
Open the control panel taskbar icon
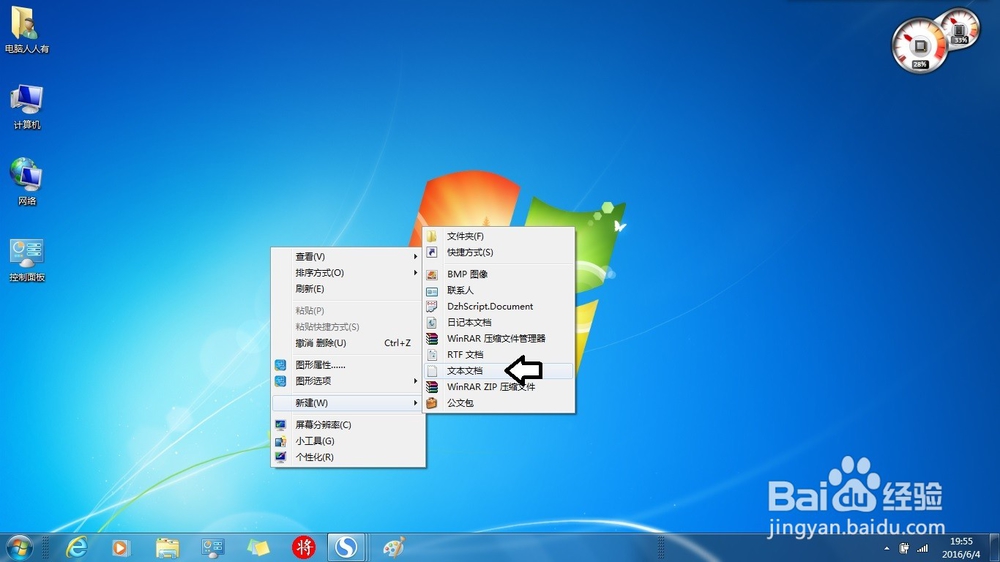(x=212, y=547)
